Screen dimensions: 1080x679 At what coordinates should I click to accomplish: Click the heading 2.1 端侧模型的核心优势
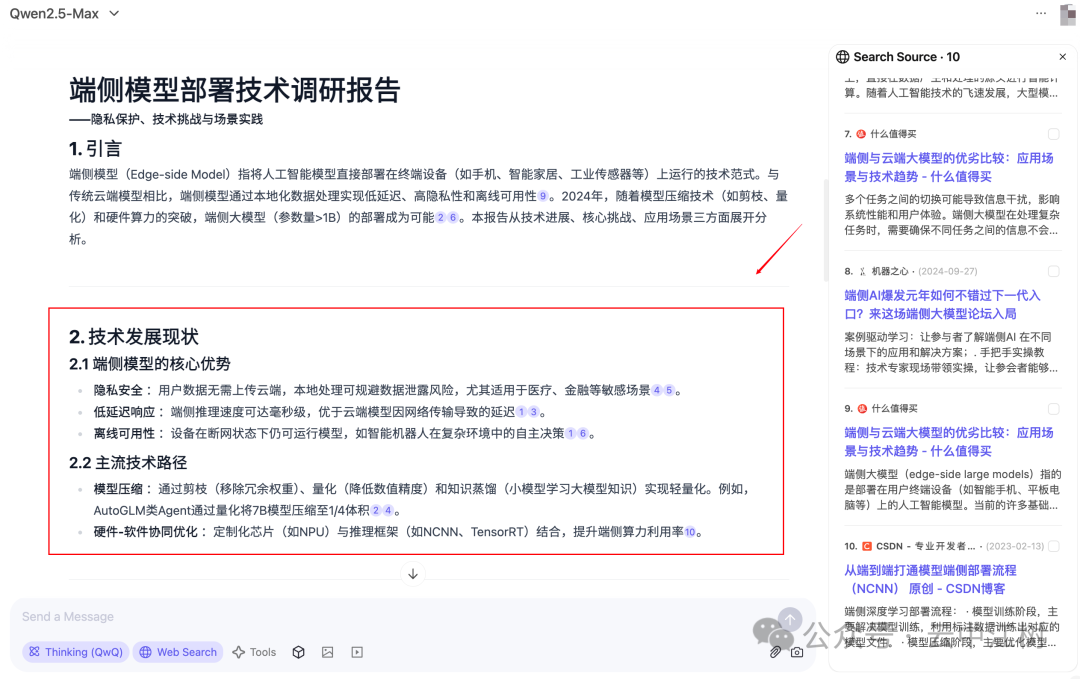[x=149, y=364]
